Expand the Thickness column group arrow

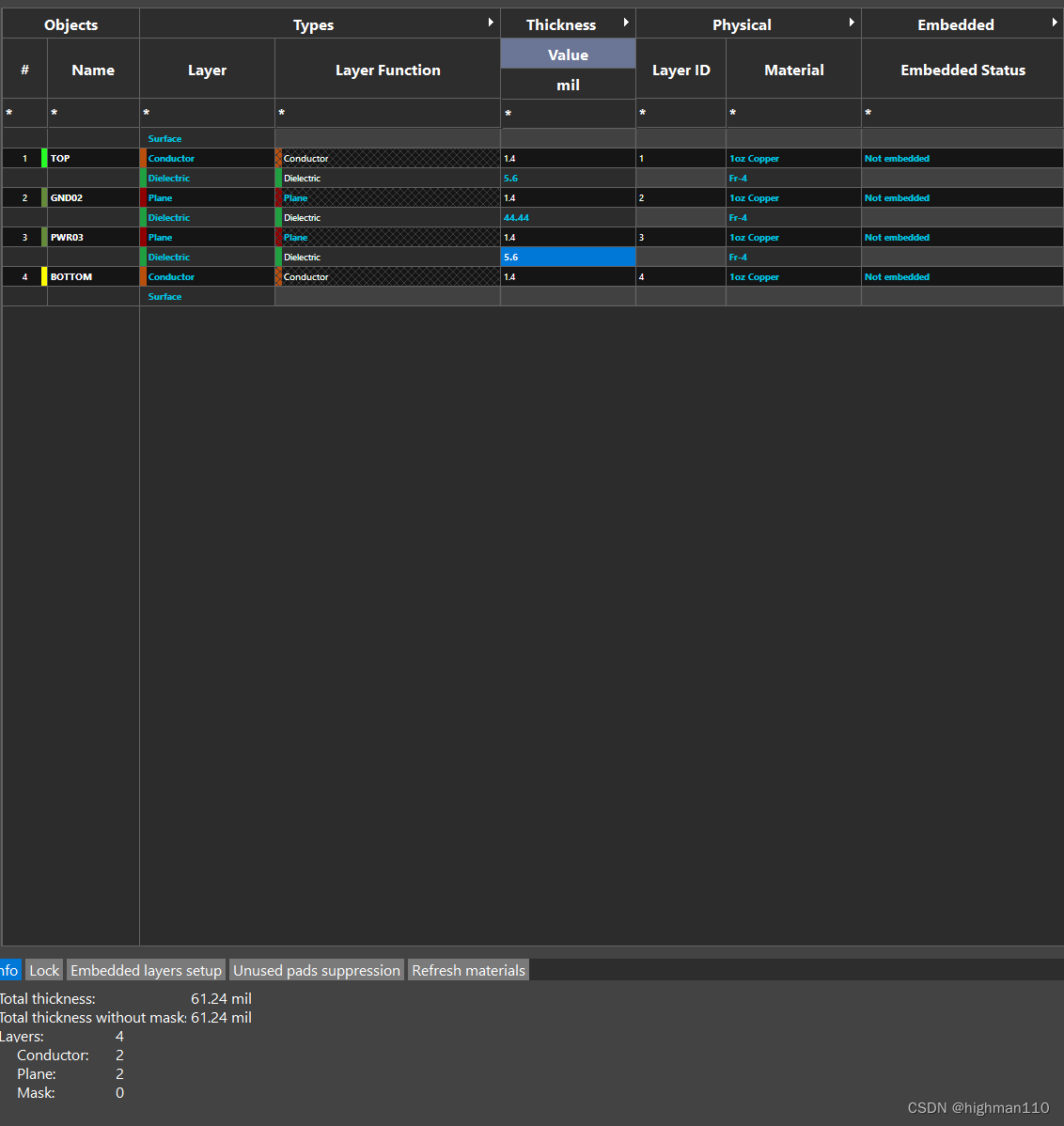point(626,23)
